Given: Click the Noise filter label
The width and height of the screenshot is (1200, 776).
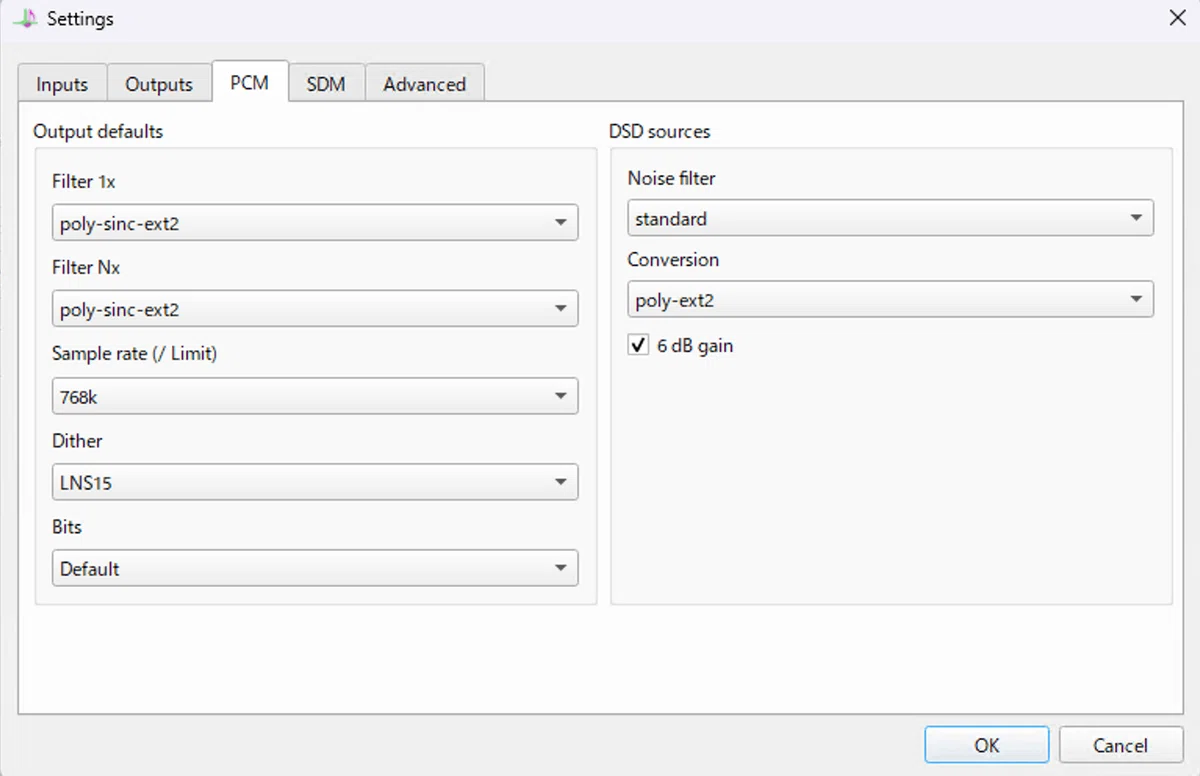Looking at the screenshot, I should (672, 178).
